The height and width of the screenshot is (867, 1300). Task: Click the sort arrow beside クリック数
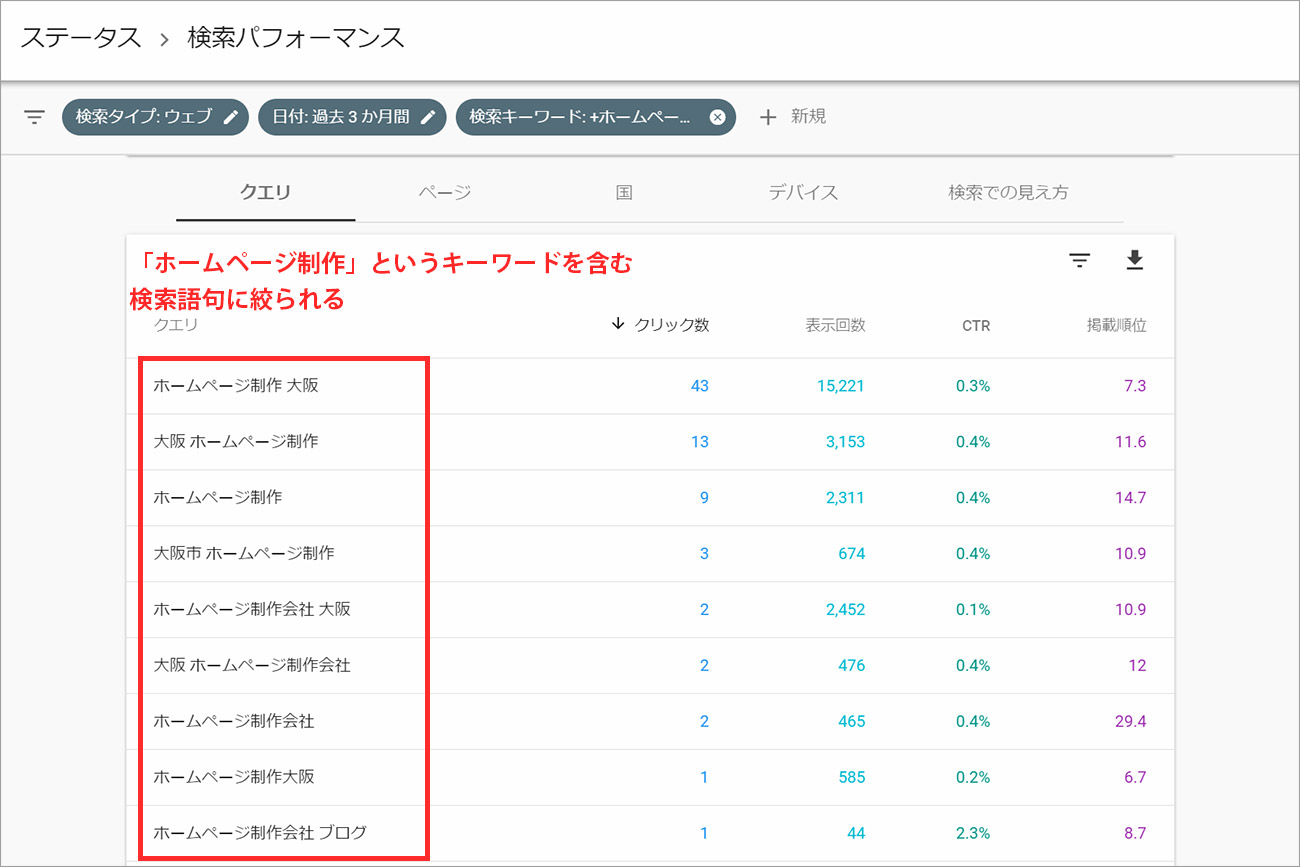[617, 324]
